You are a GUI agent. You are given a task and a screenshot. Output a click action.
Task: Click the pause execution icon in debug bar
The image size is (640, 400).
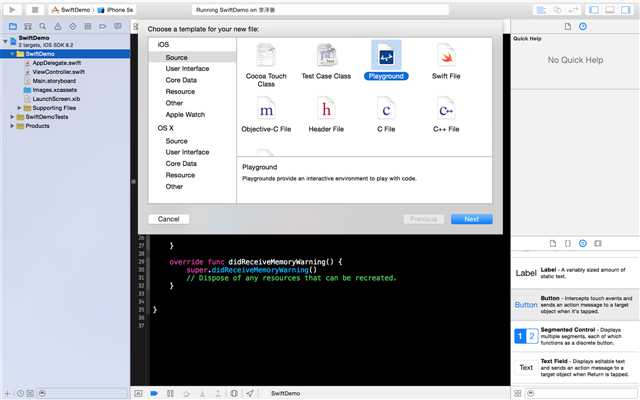(170, 393)
